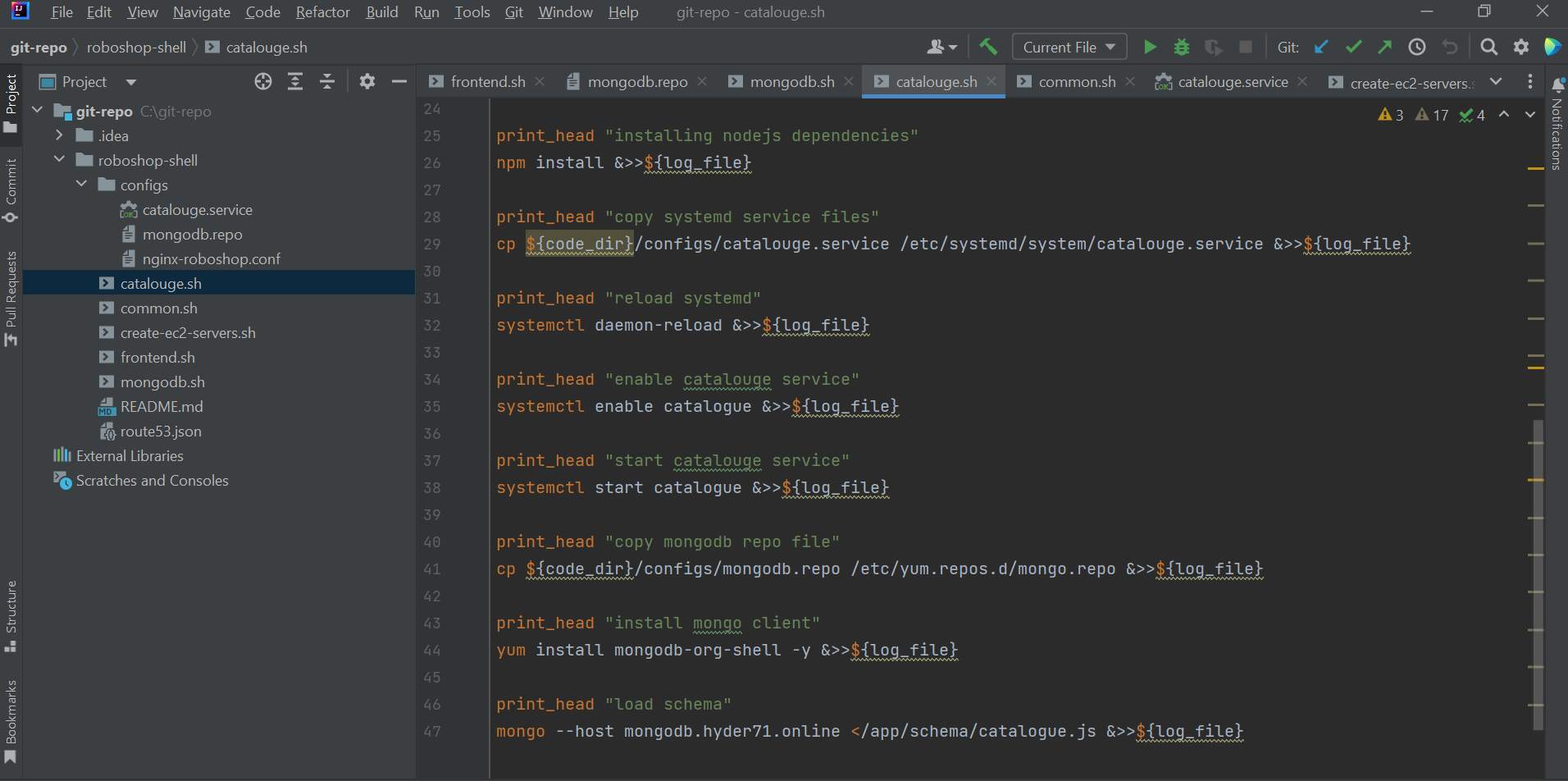Start a debugging session
The height and width of the screenshot is (781, 1568).
1182,47
